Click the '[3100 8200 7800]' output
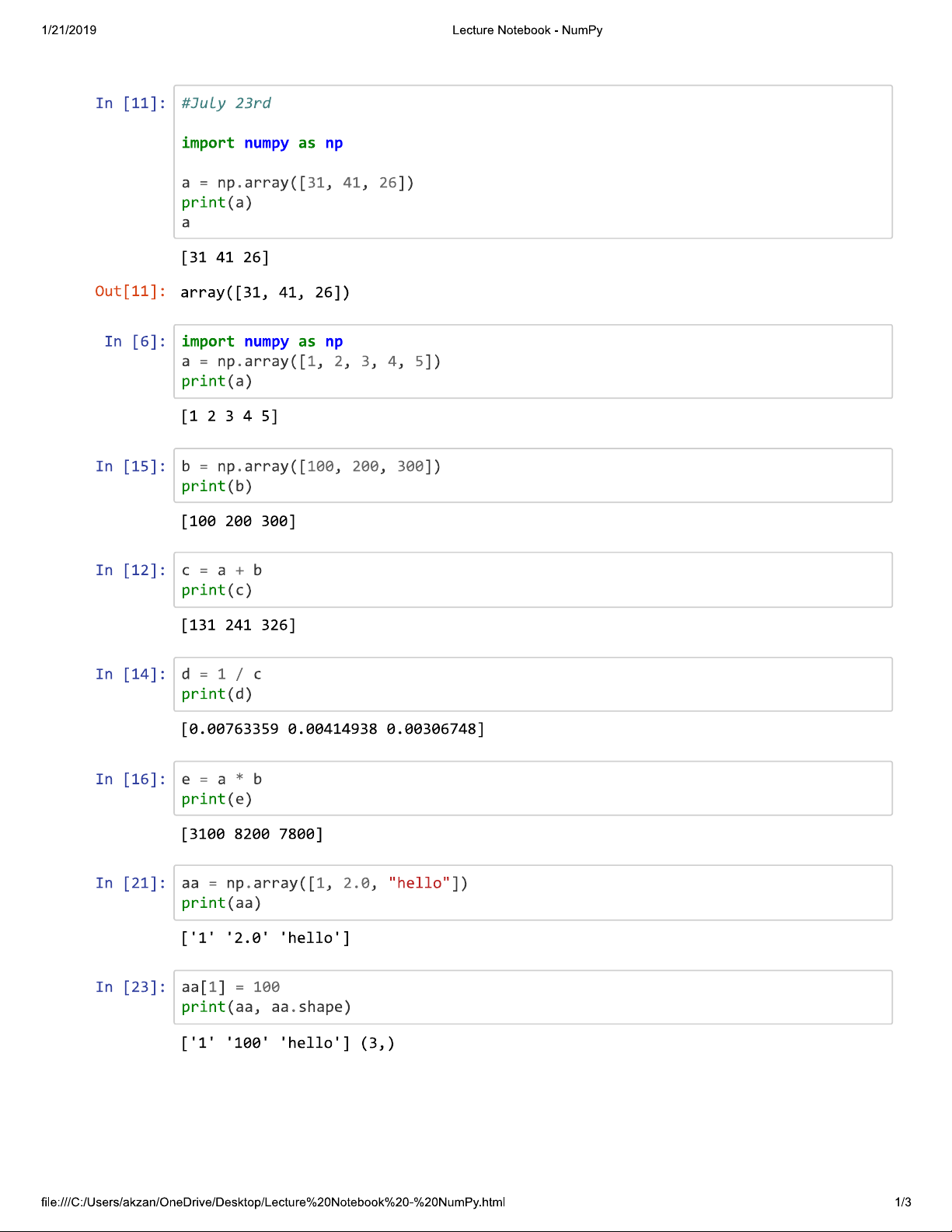 click(x=252, y=834)
